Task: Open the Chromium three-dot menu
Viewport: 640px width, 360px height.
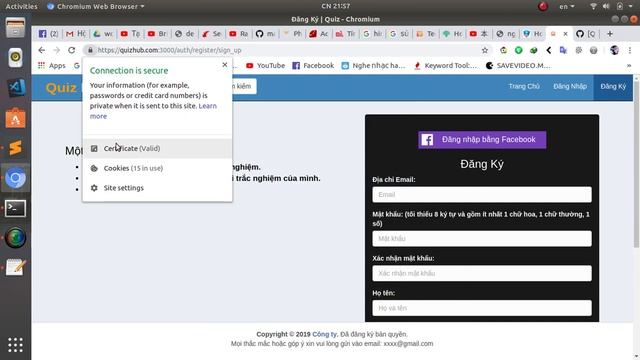Action: pos(630,50)
